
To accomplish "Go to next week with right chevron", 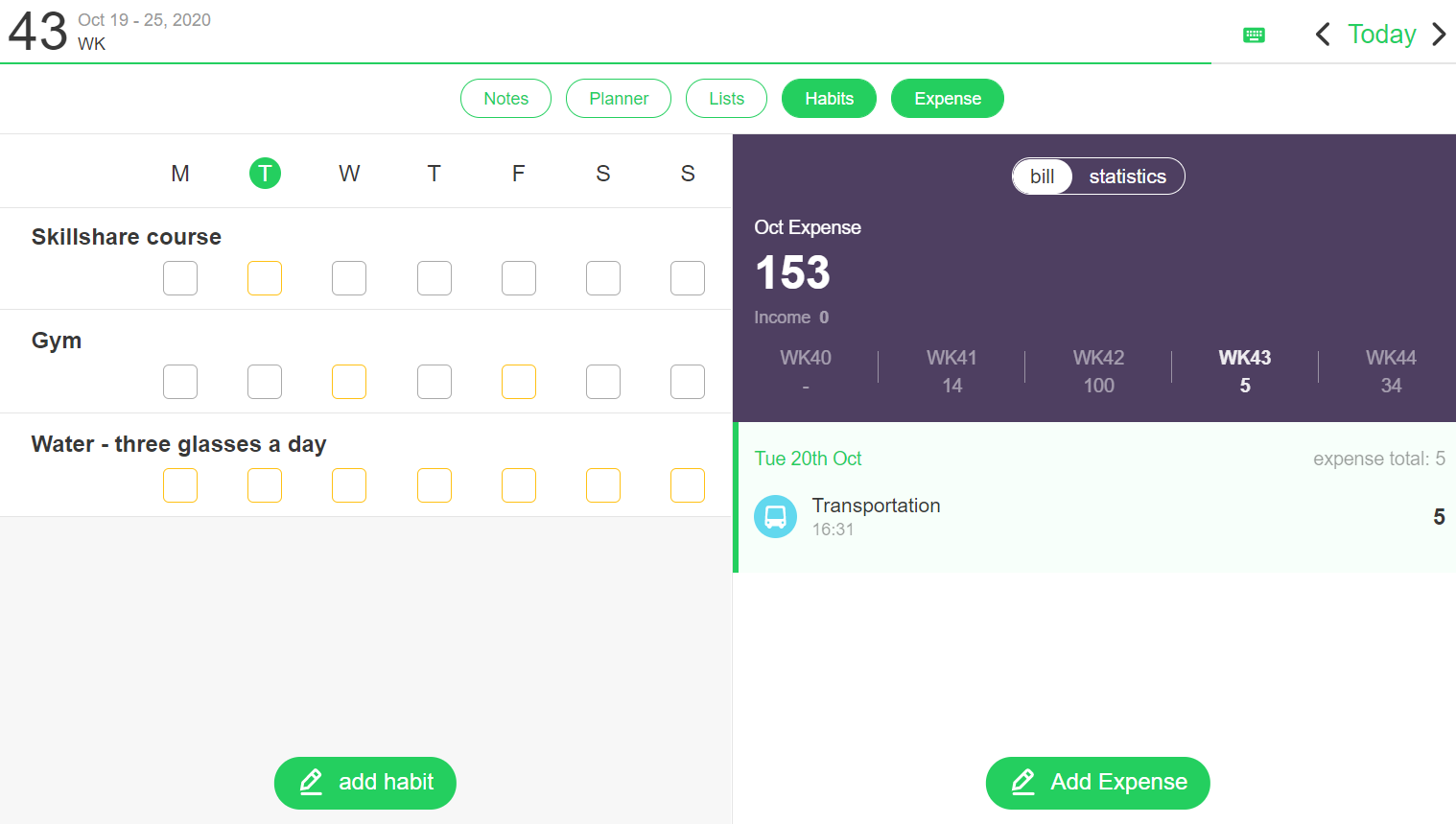I will pos(1440,34).
